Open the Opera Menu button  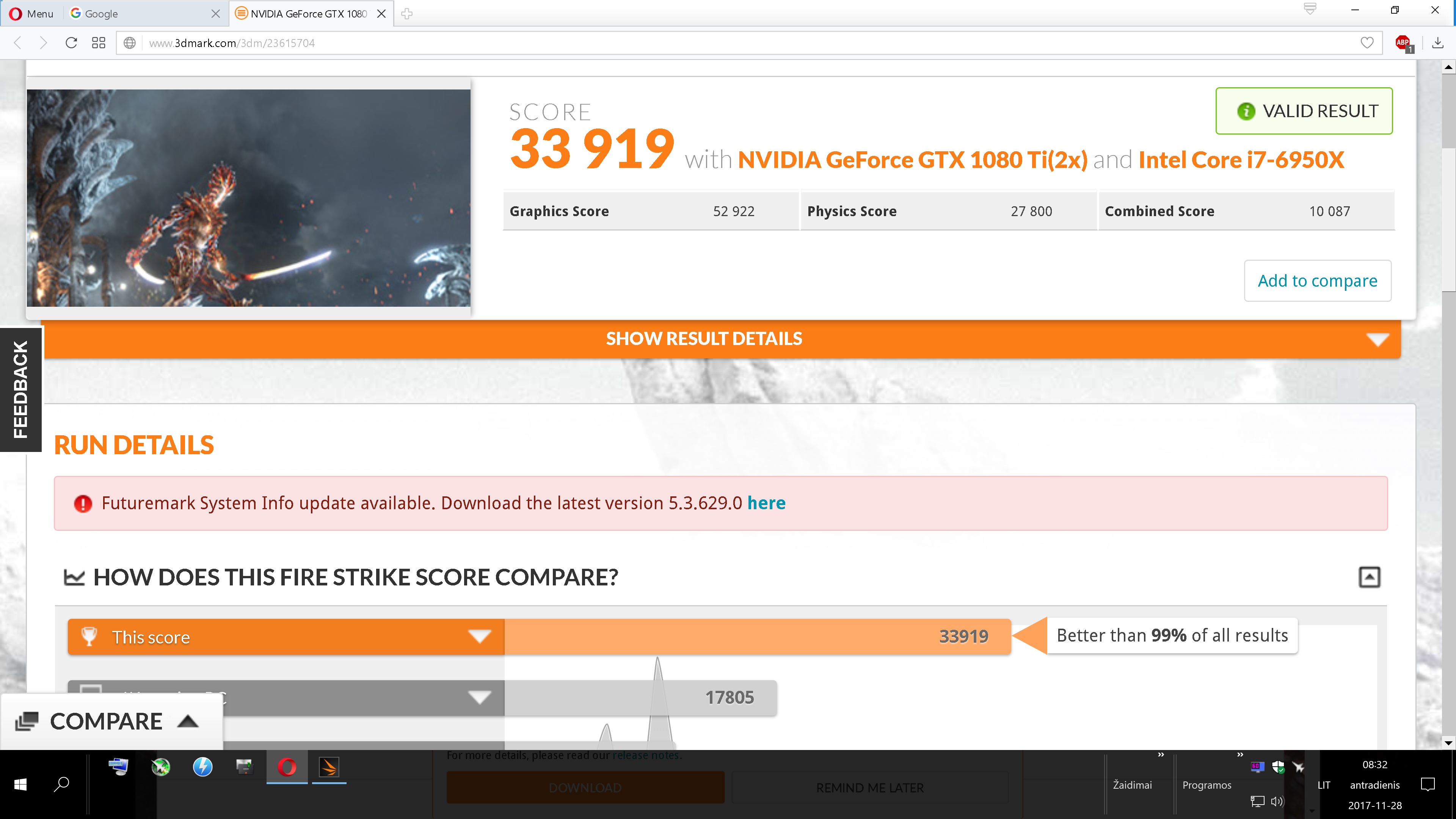coord(31,14)
